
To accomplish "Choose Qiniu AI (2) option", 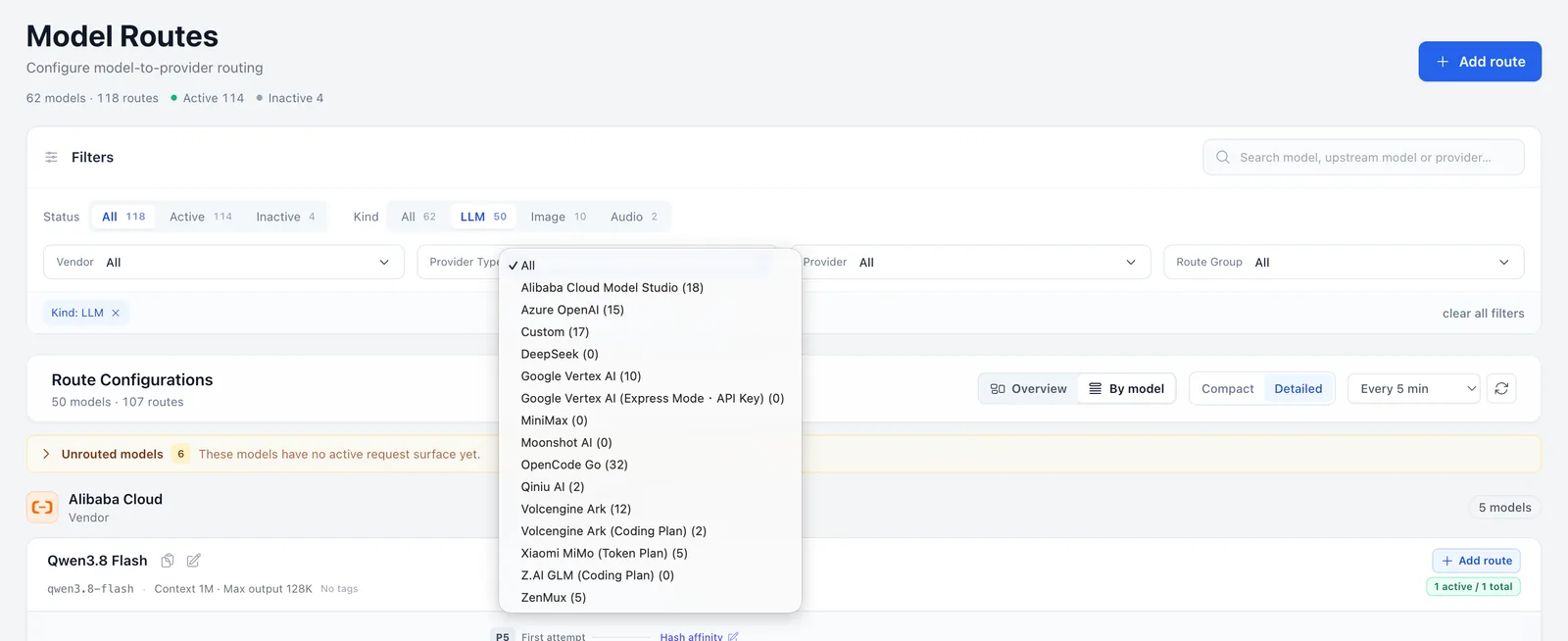I will 650,487.
